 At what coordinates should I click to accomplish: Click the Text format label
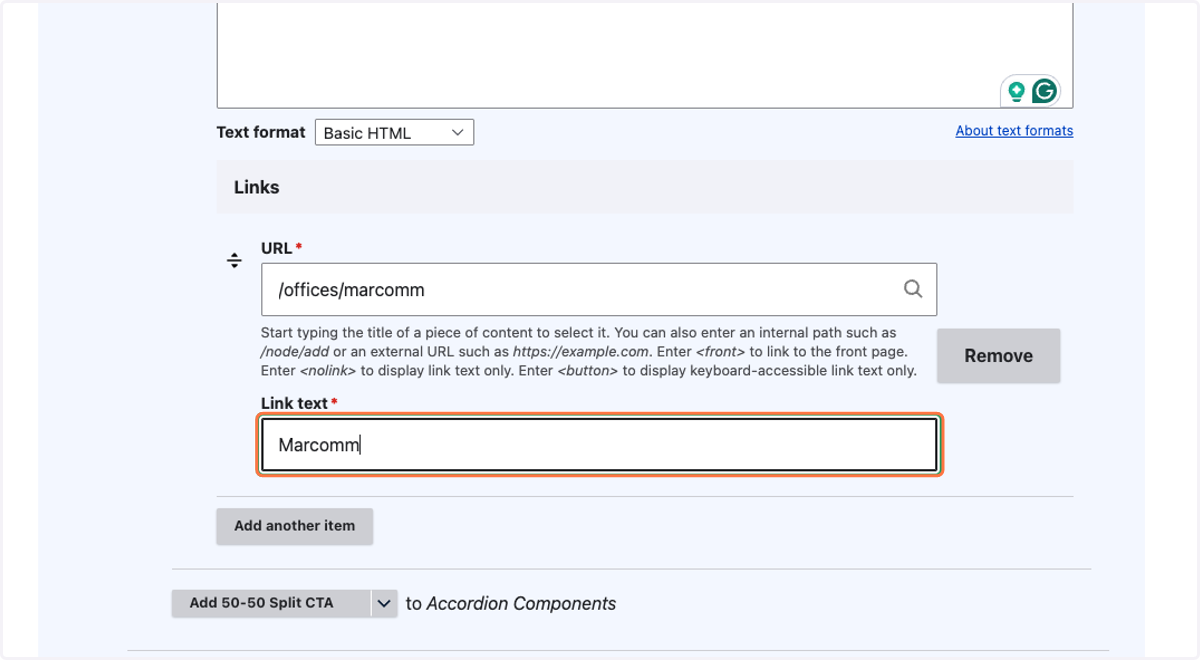261,132
